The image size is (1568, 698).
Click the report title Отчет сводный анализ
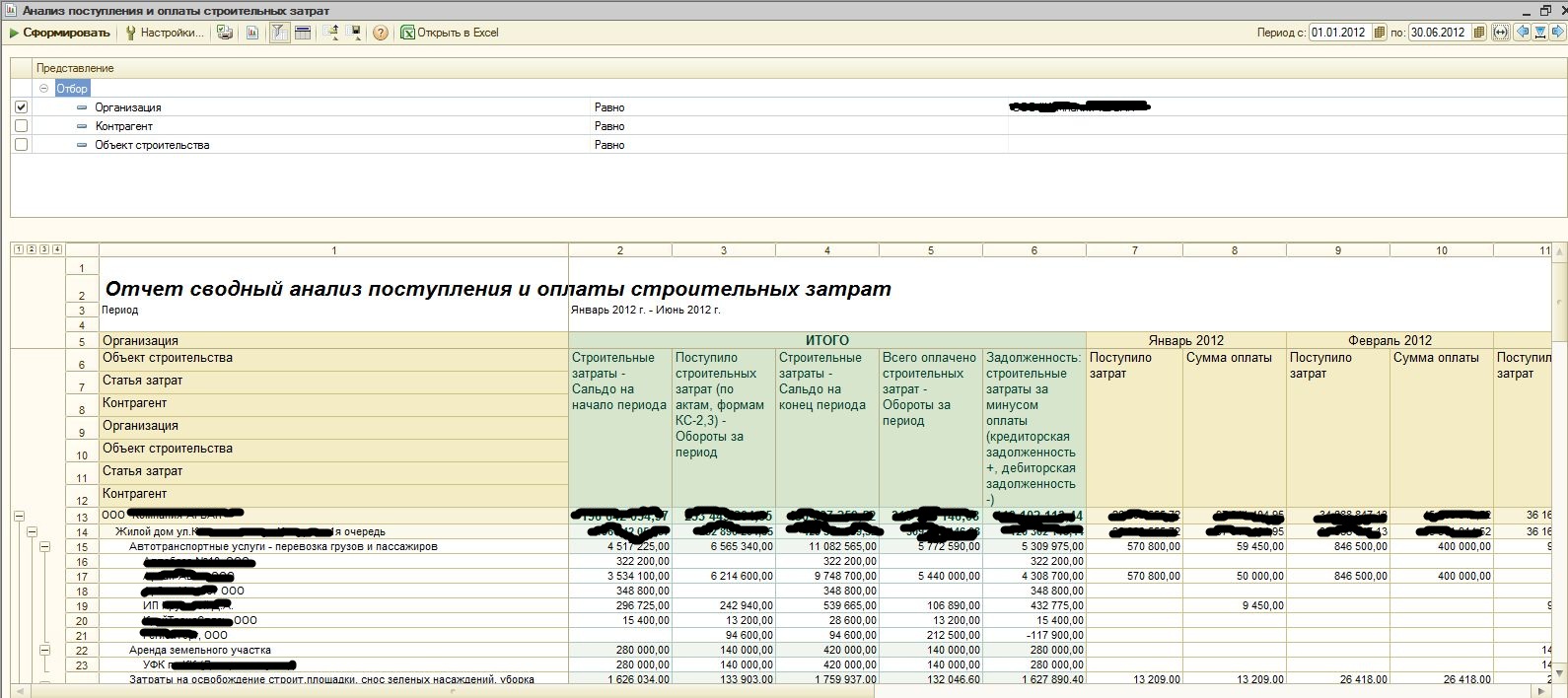point(498,289)
